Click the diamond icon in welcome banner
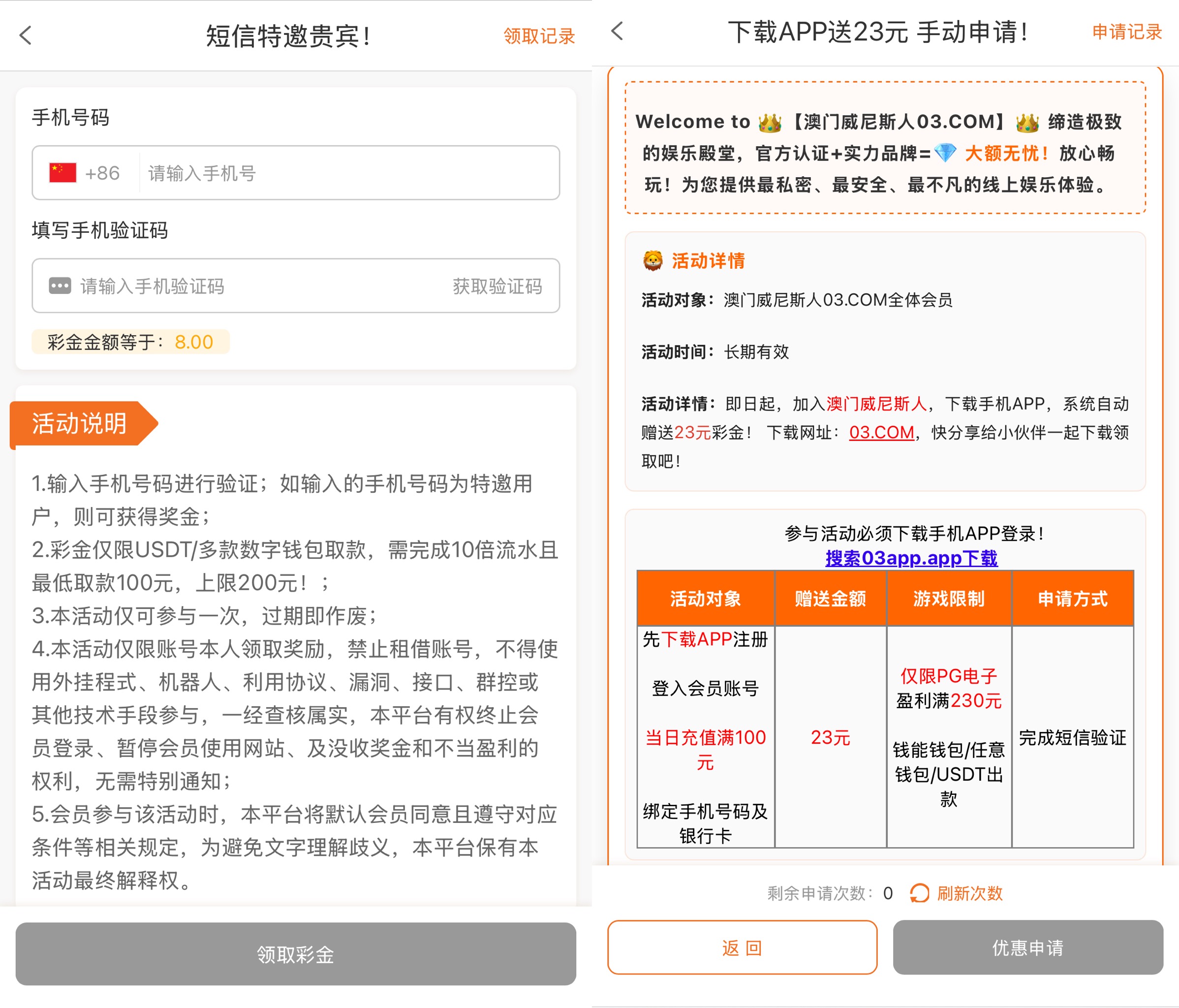Image resolution: width=1179 pixels, height=1008 pixels. pyautogui.click(x=945, y=153)
